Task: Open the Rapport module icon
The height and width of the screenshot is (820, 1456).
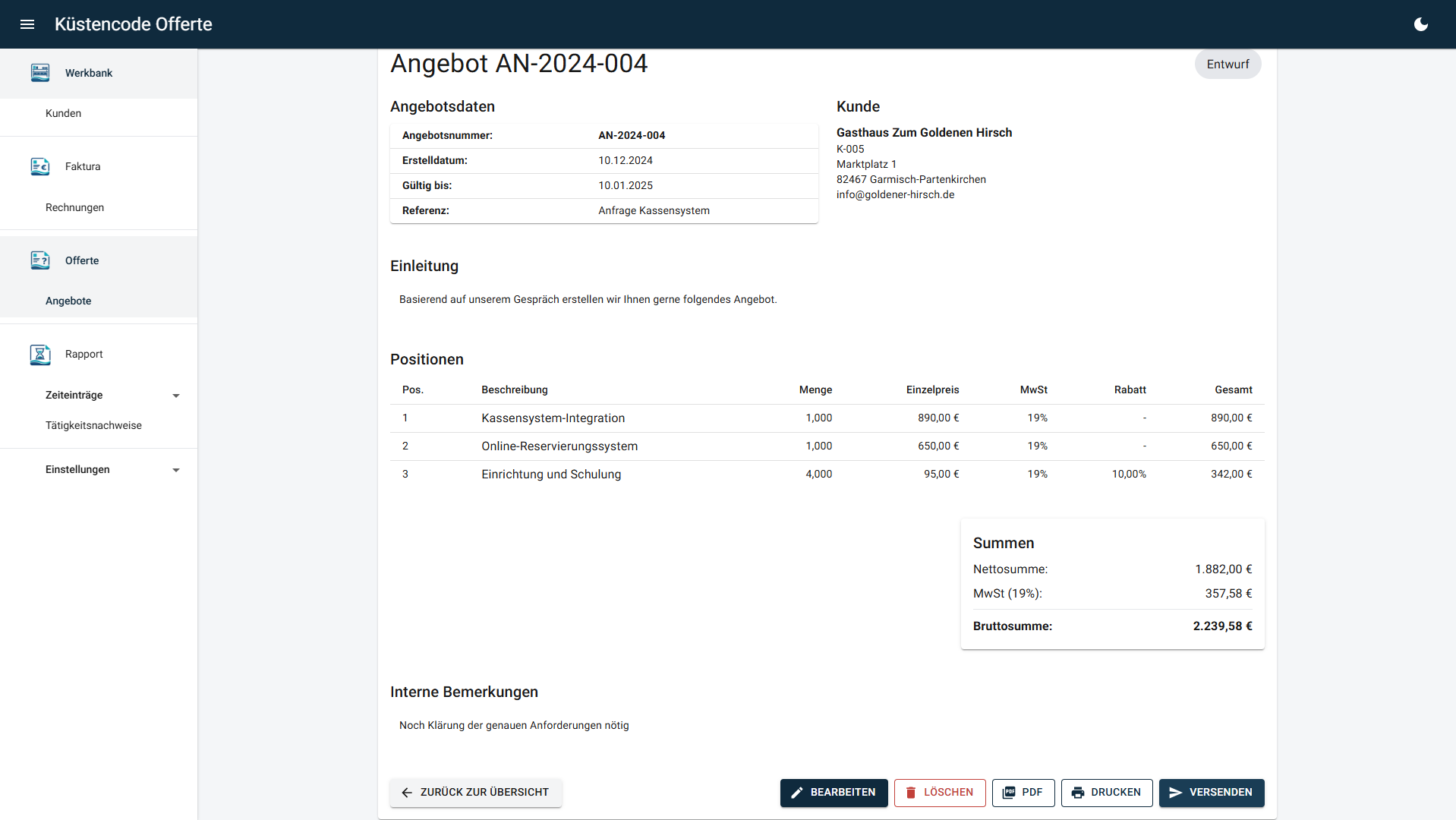Action: tap(39, 354)
